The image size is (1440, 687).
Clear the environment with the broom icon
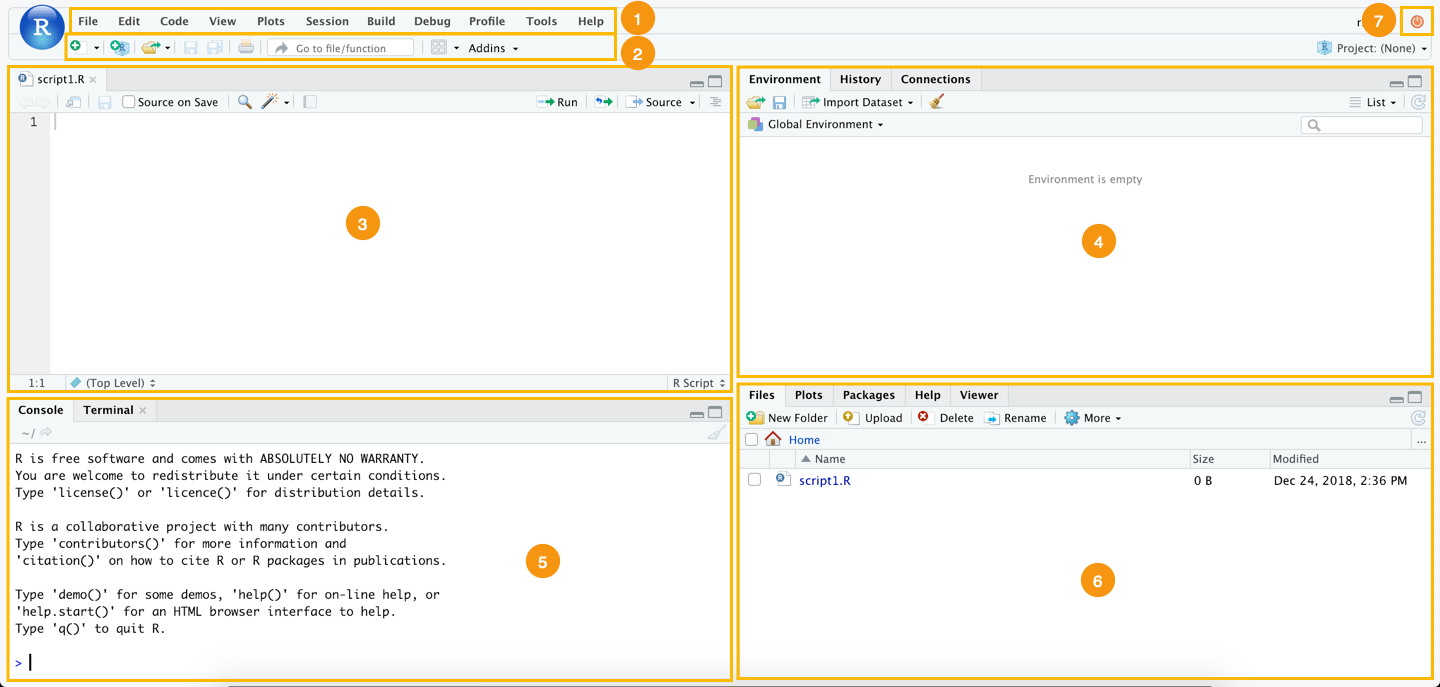point(934,101)
